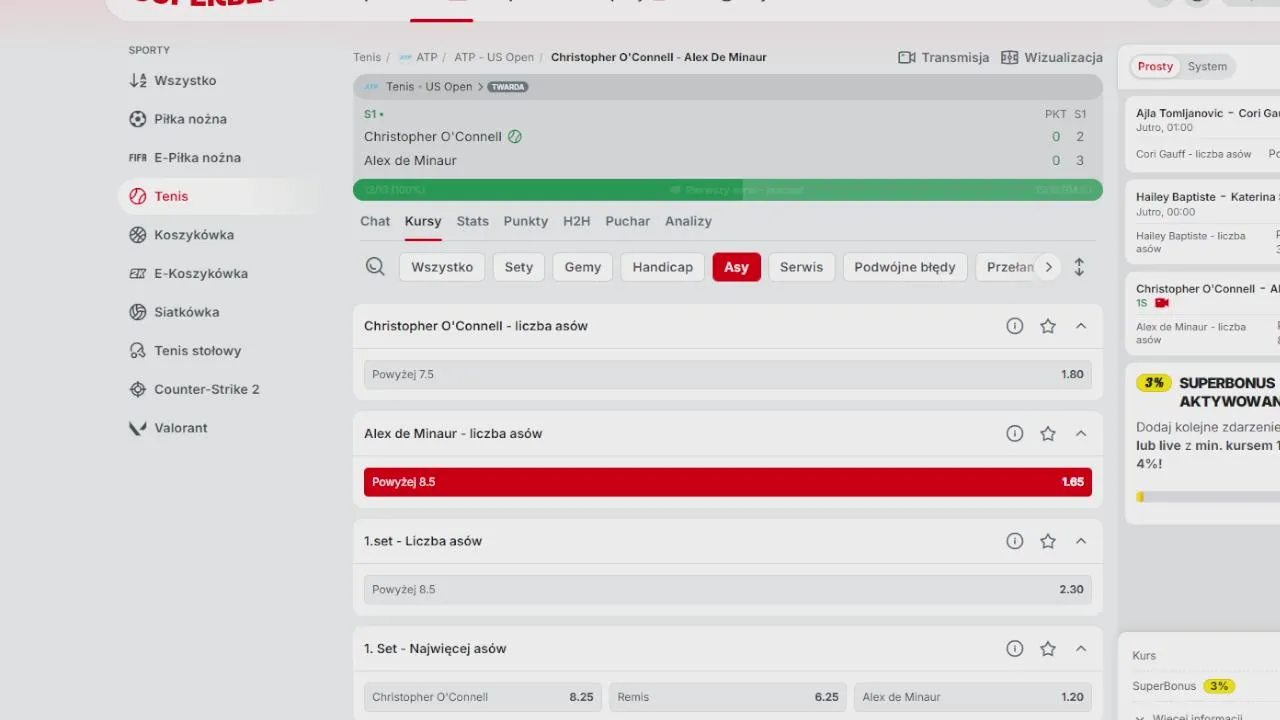The width and height of the screenshot is (1280, 720).
Task: Select the Counter-Strike 2 crosshair icon
Action: click(x=138, y=389)
